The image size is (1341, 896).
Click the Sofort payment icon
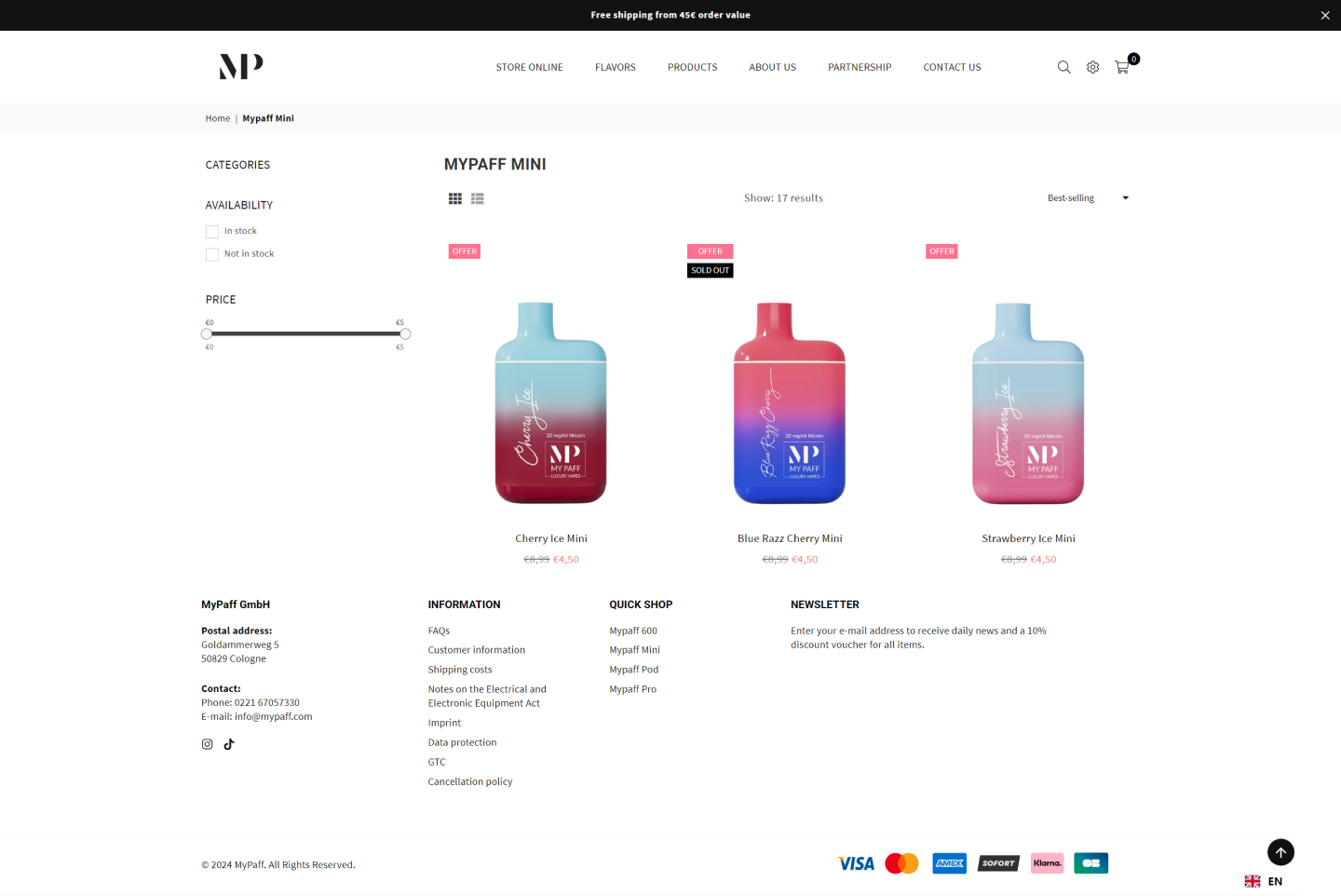coord(998,863)
